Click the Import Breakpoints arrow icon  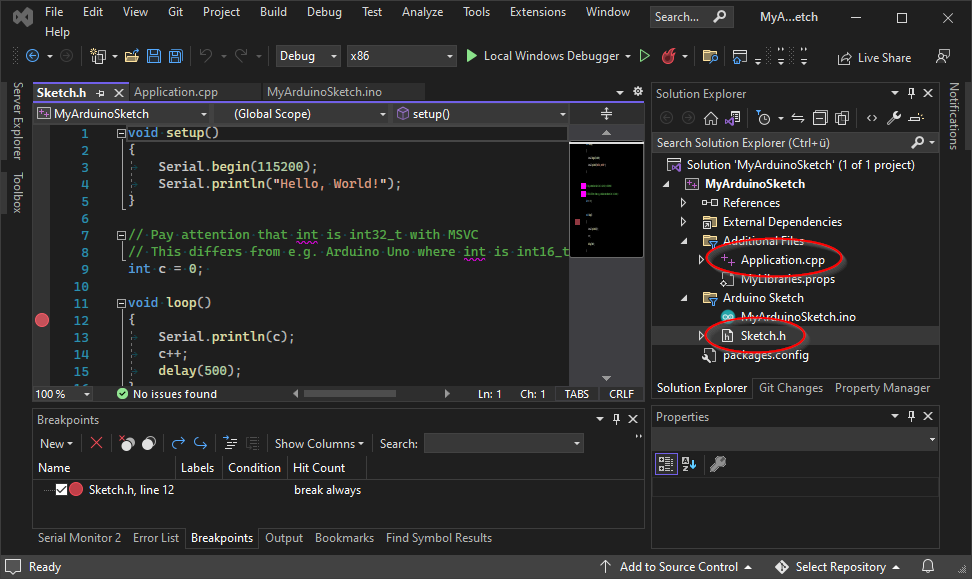[200, 443]
